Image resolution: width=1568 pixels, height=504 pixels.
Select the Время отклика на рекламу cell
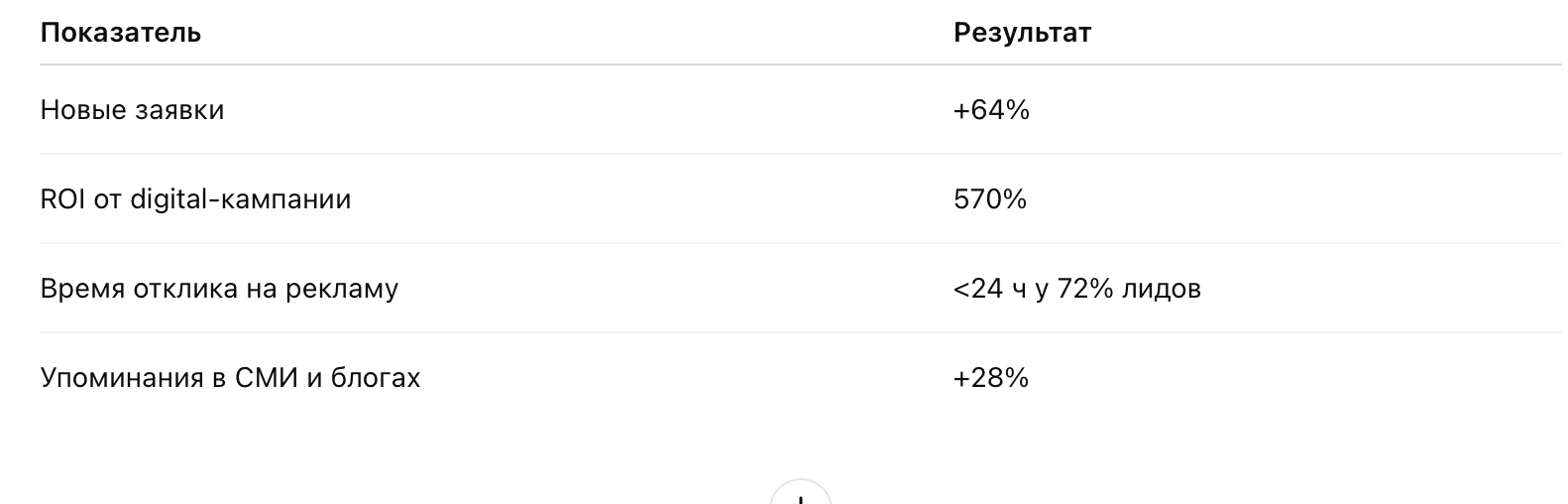tap(220, 289)
